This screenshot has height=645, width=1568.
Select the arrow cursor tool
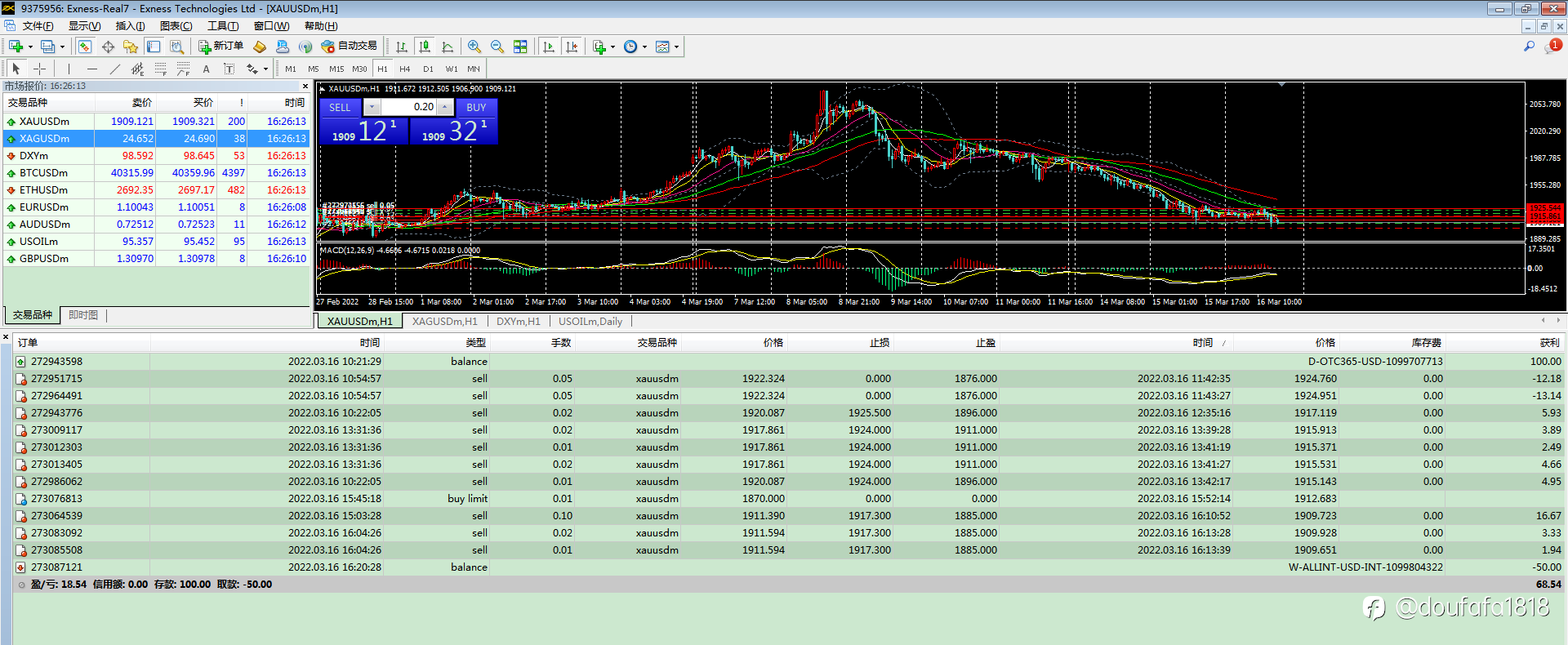tap(16, 69)
